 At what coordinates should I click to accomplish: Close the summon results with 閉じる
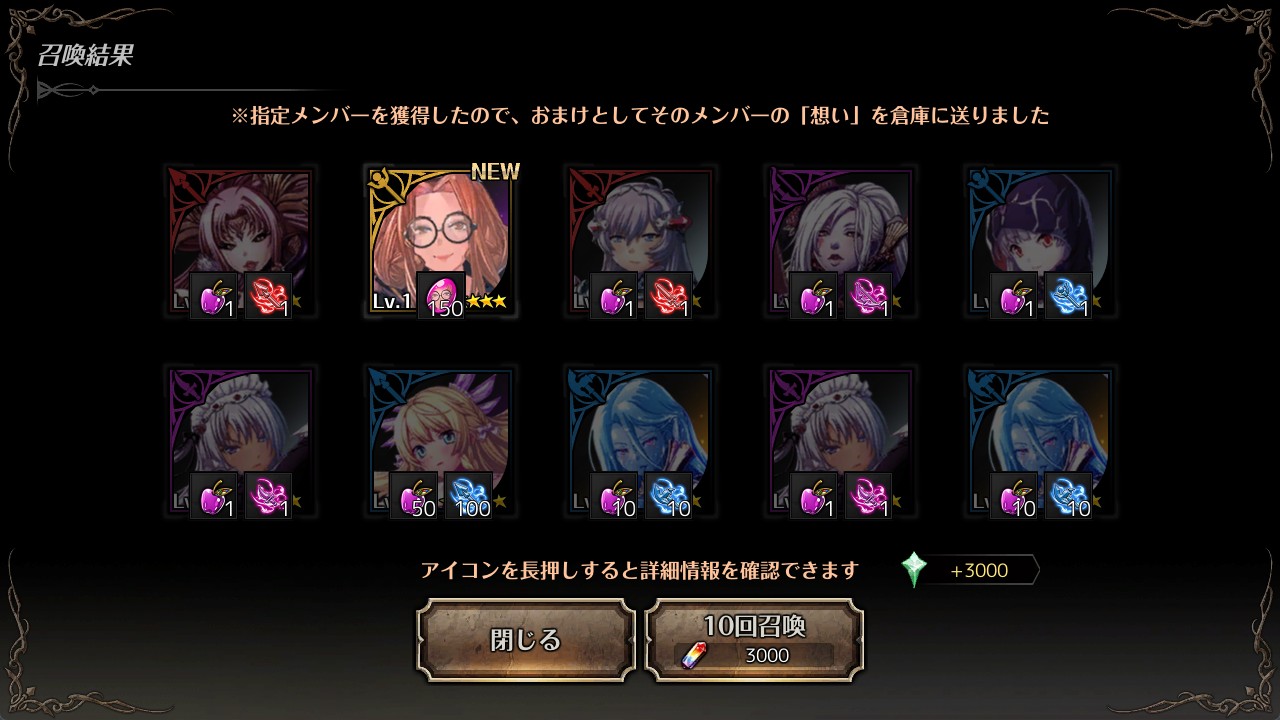526,640
